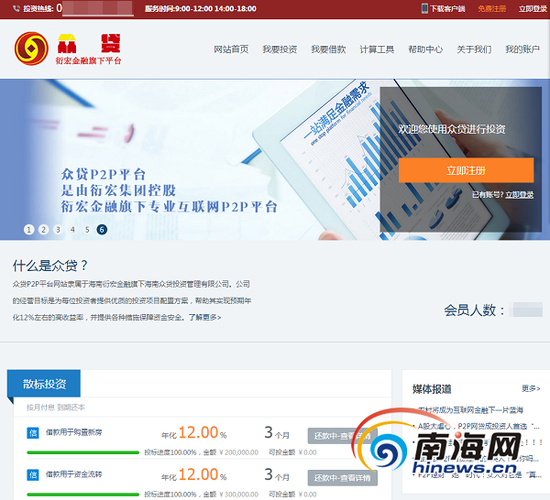Click the green progress bar of 购置新房 loan
Screen dimensions: 550x500
tap(83, 452)
